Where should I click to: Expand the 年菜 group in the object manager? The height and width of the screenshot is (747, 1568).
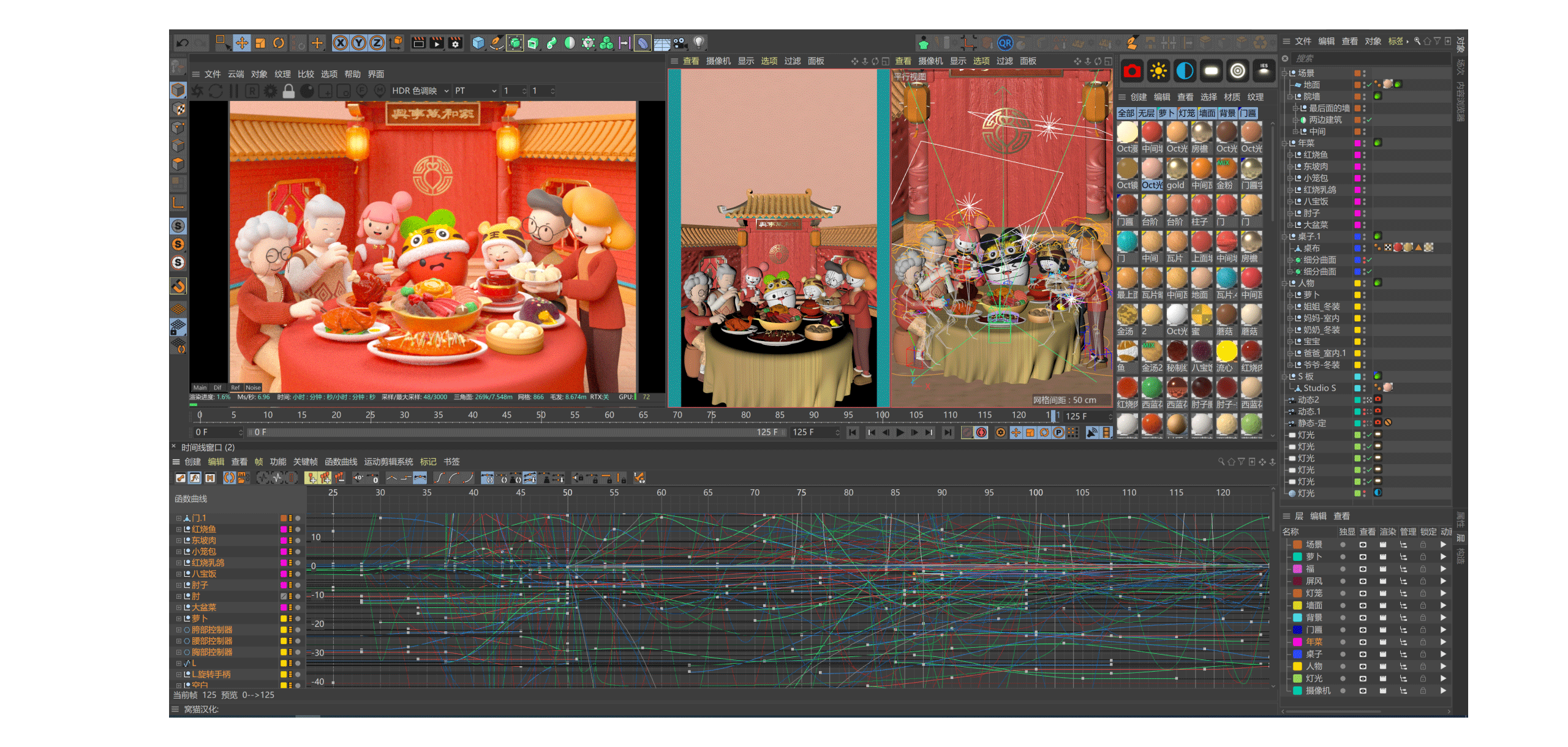[x=1285, y=143]
